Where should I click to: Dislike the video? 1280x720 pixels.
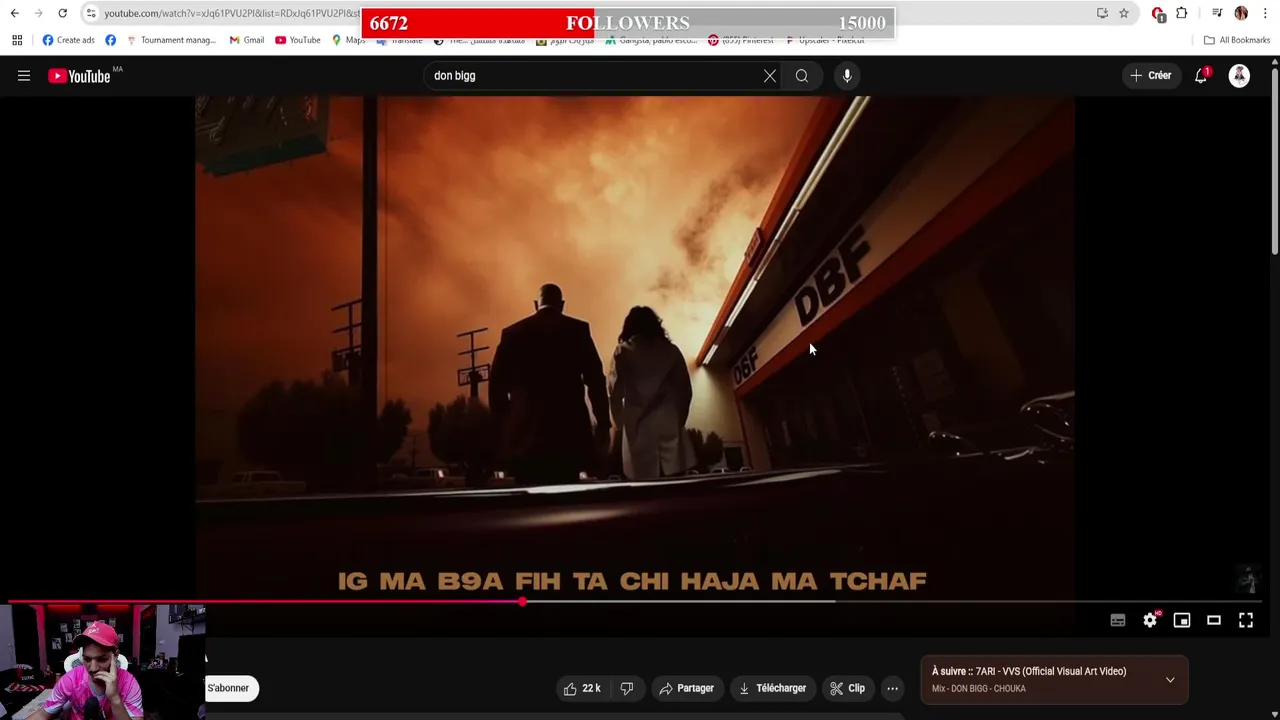[x=627, y=688]
